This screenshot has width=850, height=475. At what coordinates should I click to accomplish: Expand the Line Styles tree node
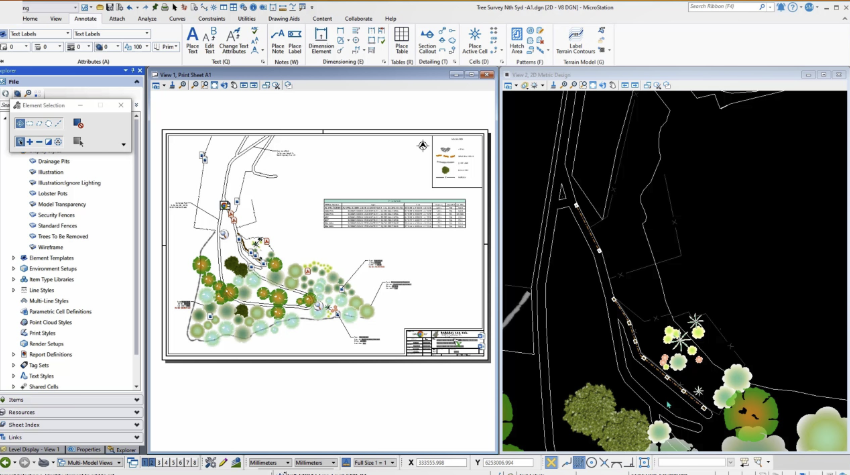14,290
